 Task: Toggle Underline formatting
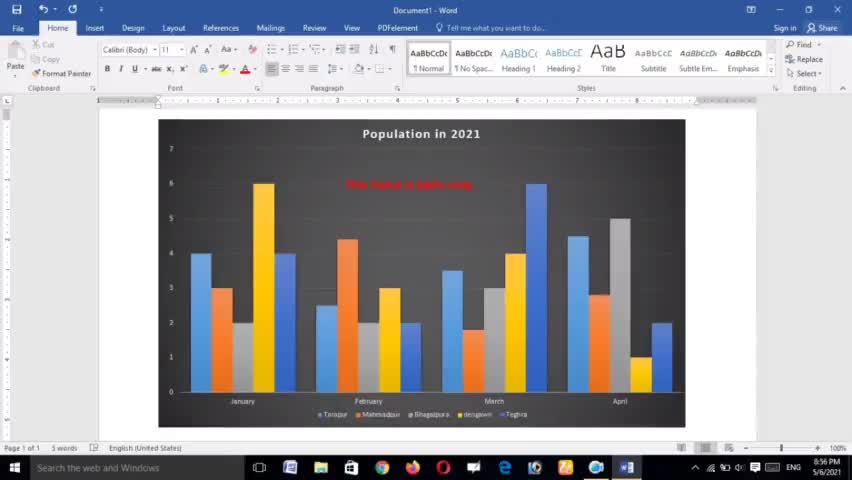click(135, 69)
